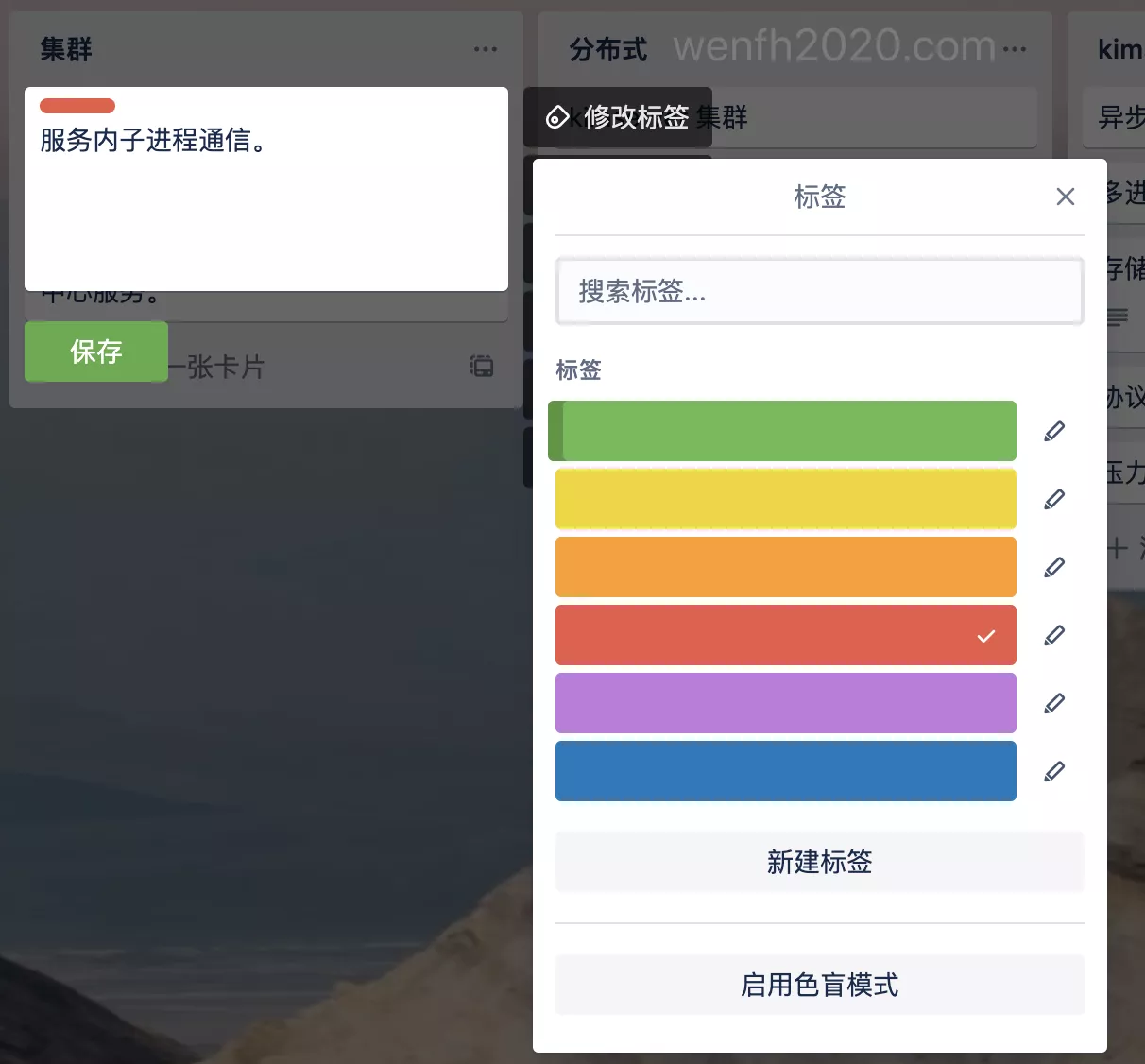Viewport: 1145px width, 1064px height.
Task: Toggle the green label on the card
Action: [x=785, y=431]
